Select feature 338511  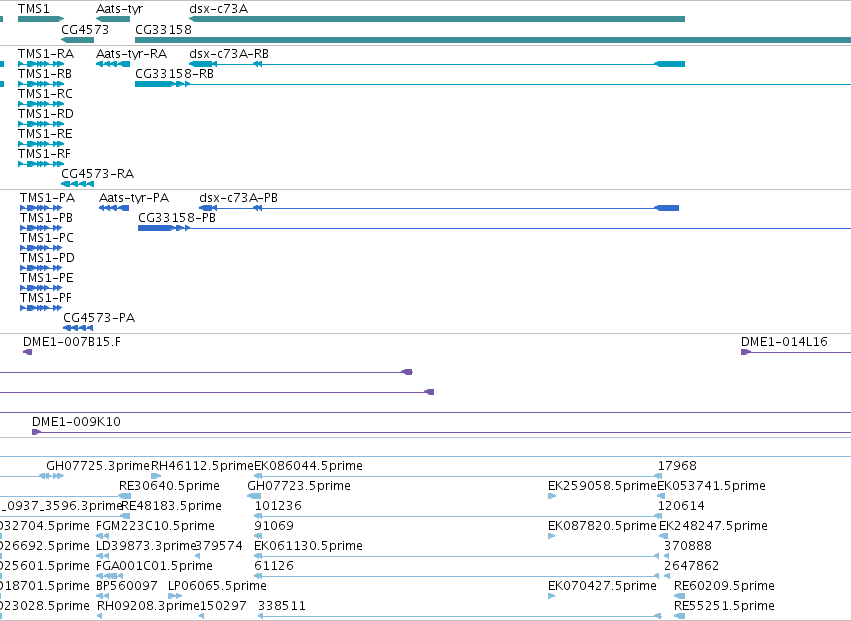282,606
